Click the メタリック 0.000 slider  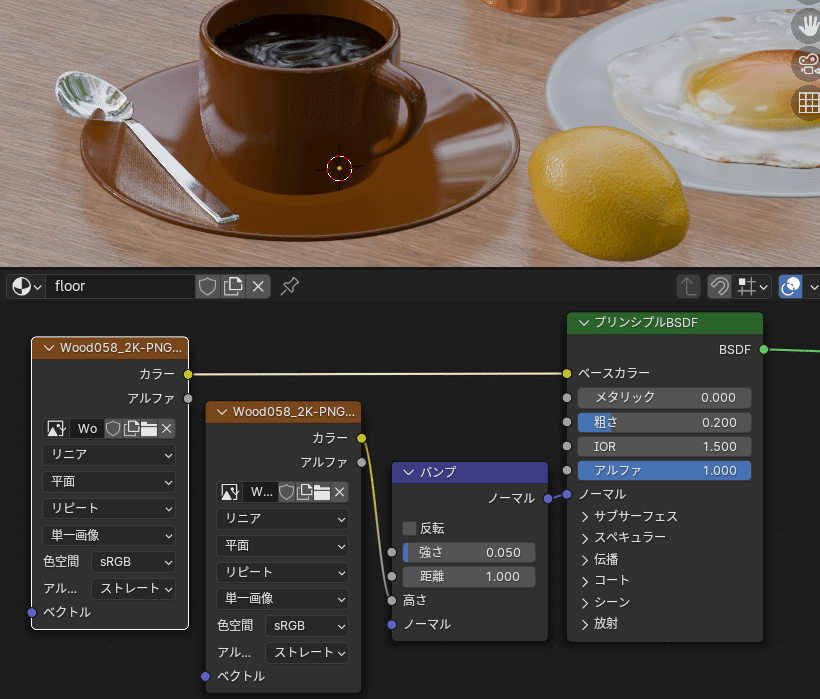tap(664, 398)
